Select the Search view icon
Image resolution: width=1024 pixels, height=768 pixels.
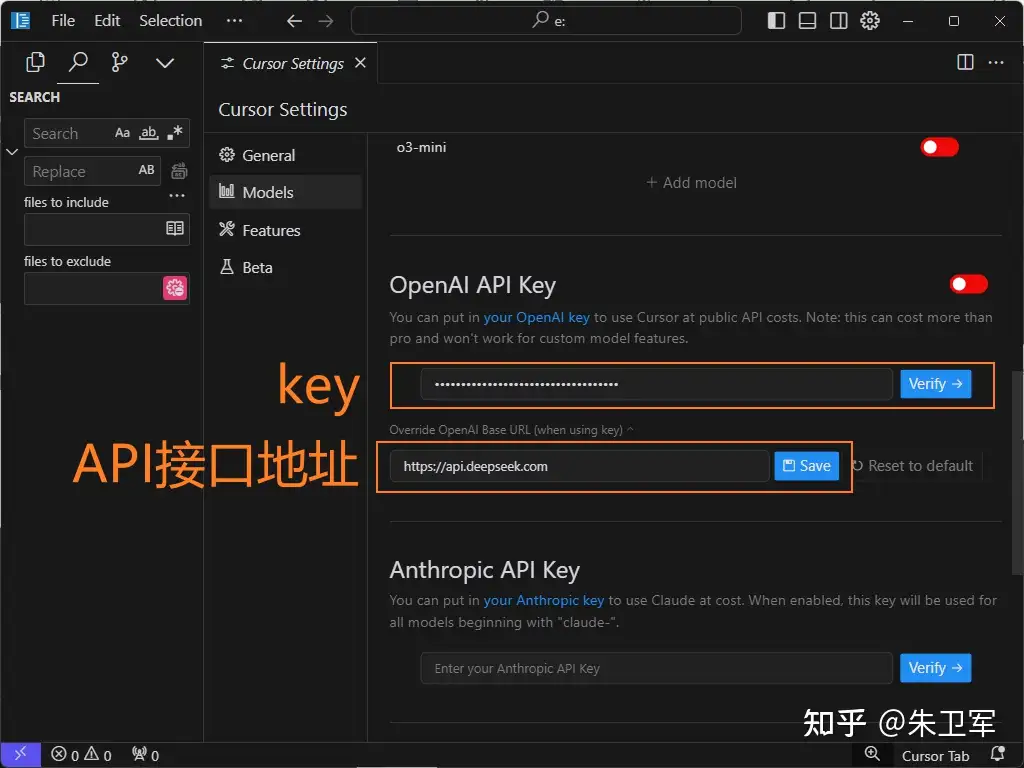tap(78, 63)
